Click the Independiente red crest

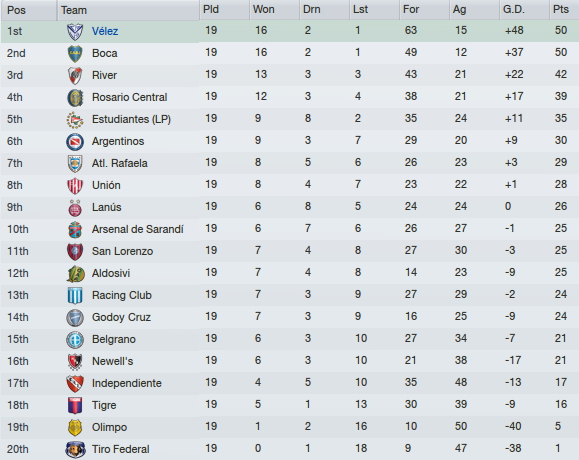coord(75,384)
